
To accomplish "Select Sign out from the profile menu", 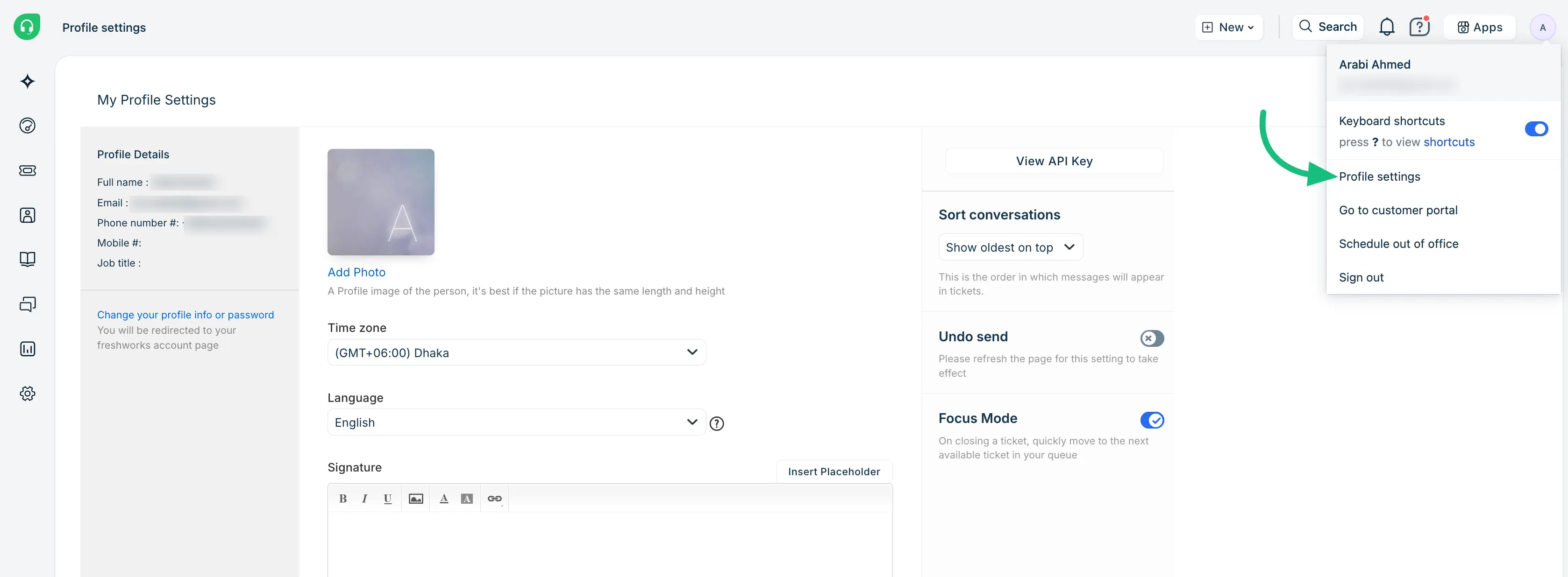I will 1361,277.
